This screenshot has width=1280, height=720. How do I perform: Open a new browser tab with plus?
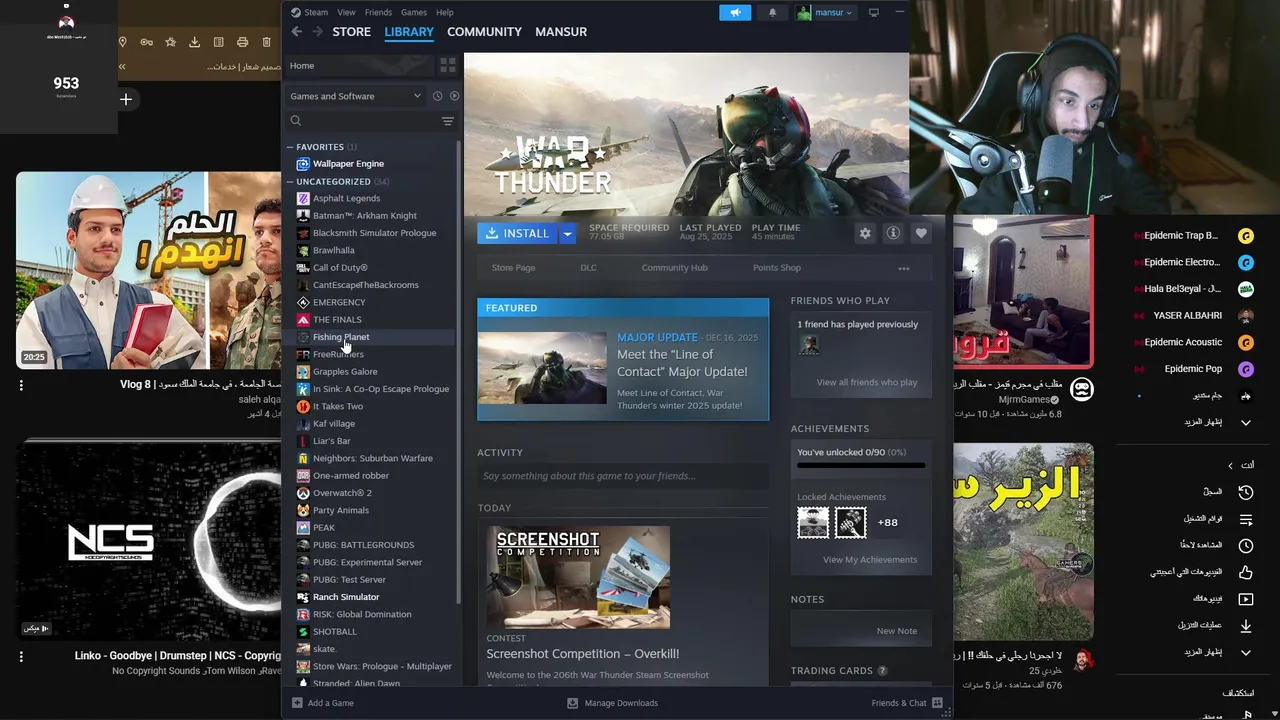[x=125, y=99]
